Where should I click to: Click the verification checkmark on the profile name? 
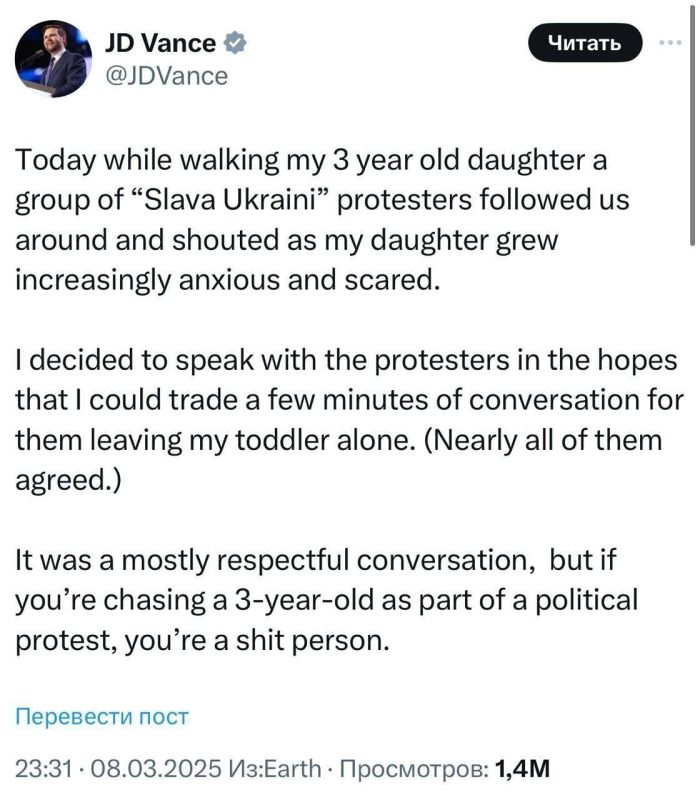(235, 42)
